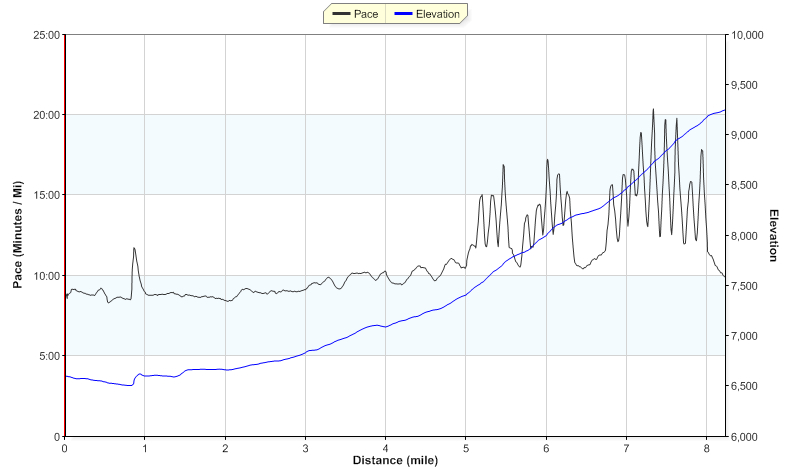This screenshot has height=471, width=794.
Task: Click the pace spike near mile 1
Action: click(134, 249)
